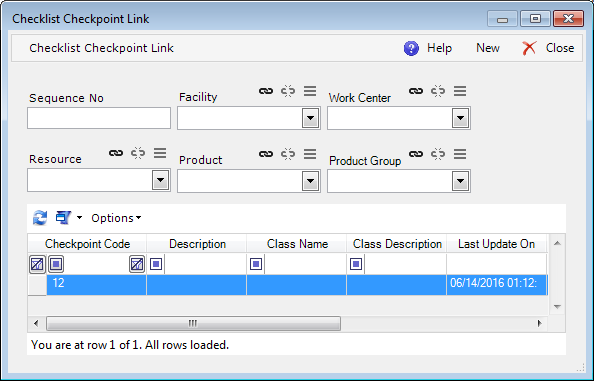Click the link icon above Product Group
The width and height of the screenshot is (594, 381).
(416, 154)
